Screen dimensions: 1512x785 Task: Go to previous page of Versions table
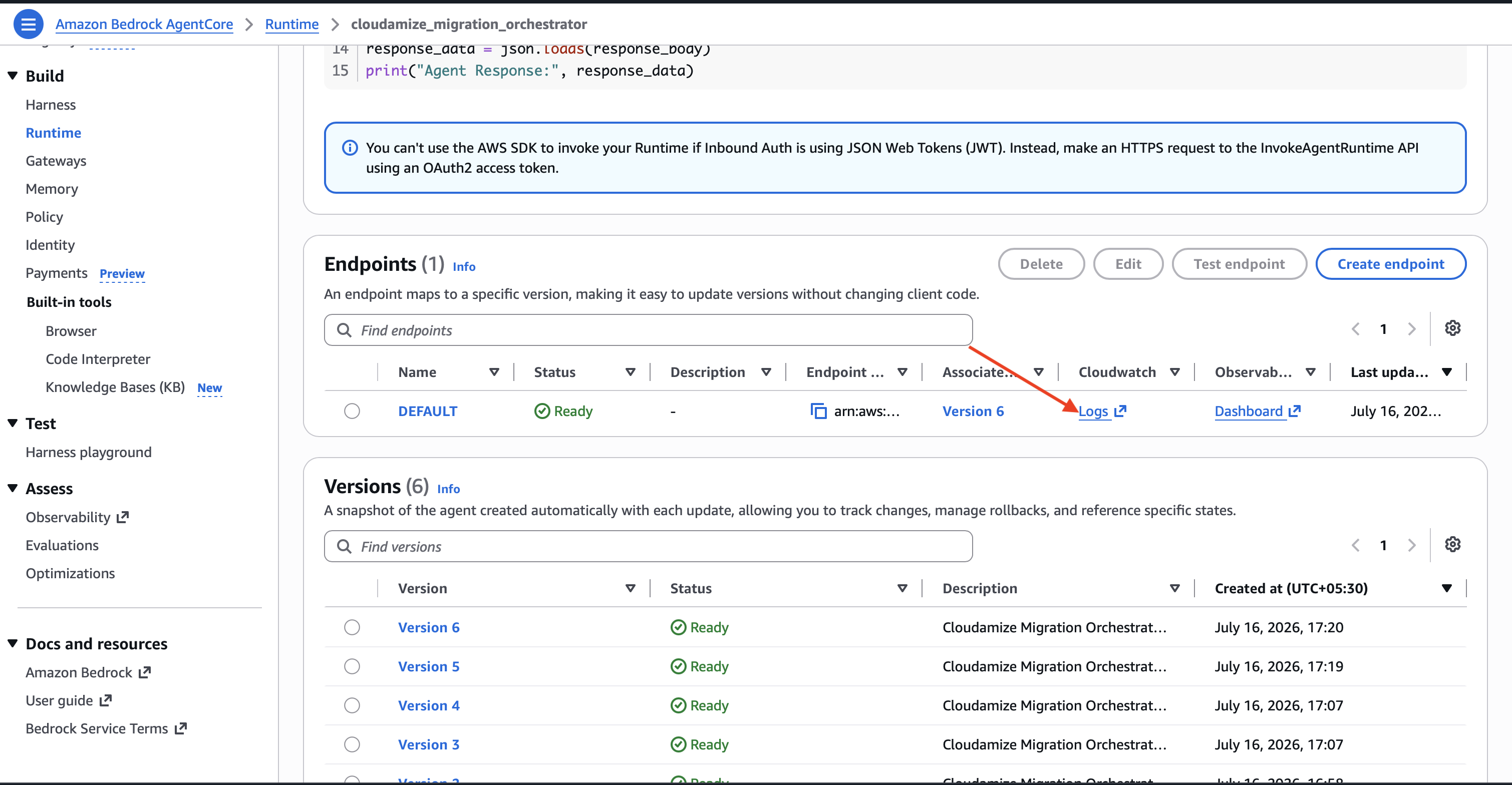(x=1355, y=546)
